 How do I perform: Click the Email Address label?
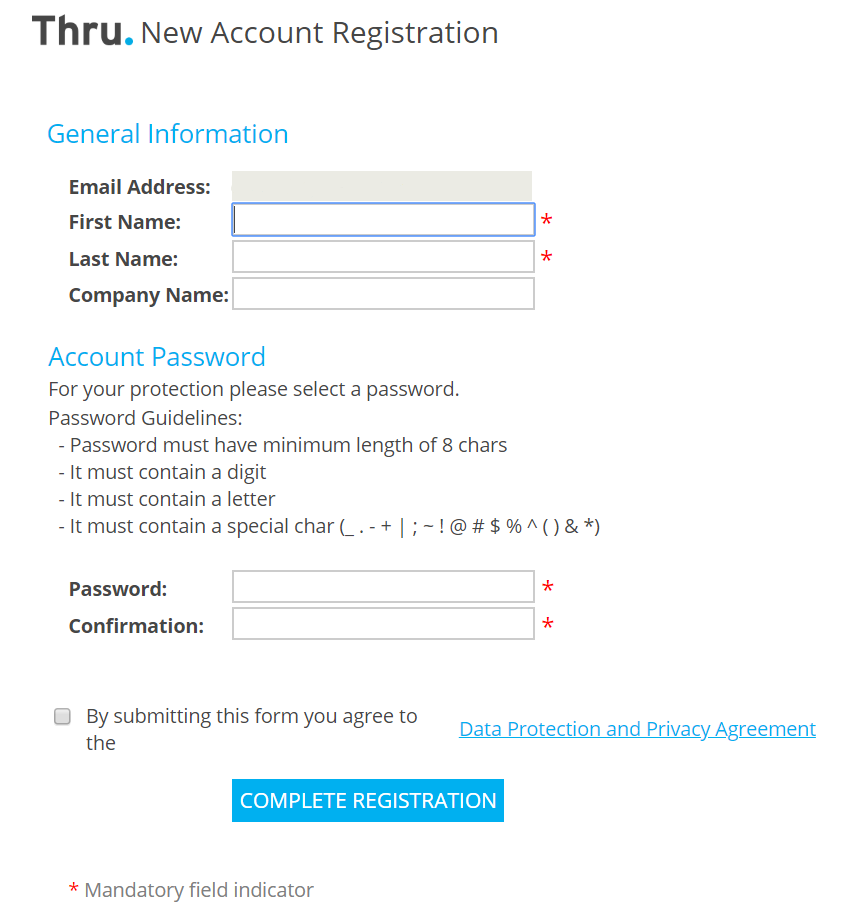(x=140, y=187)
